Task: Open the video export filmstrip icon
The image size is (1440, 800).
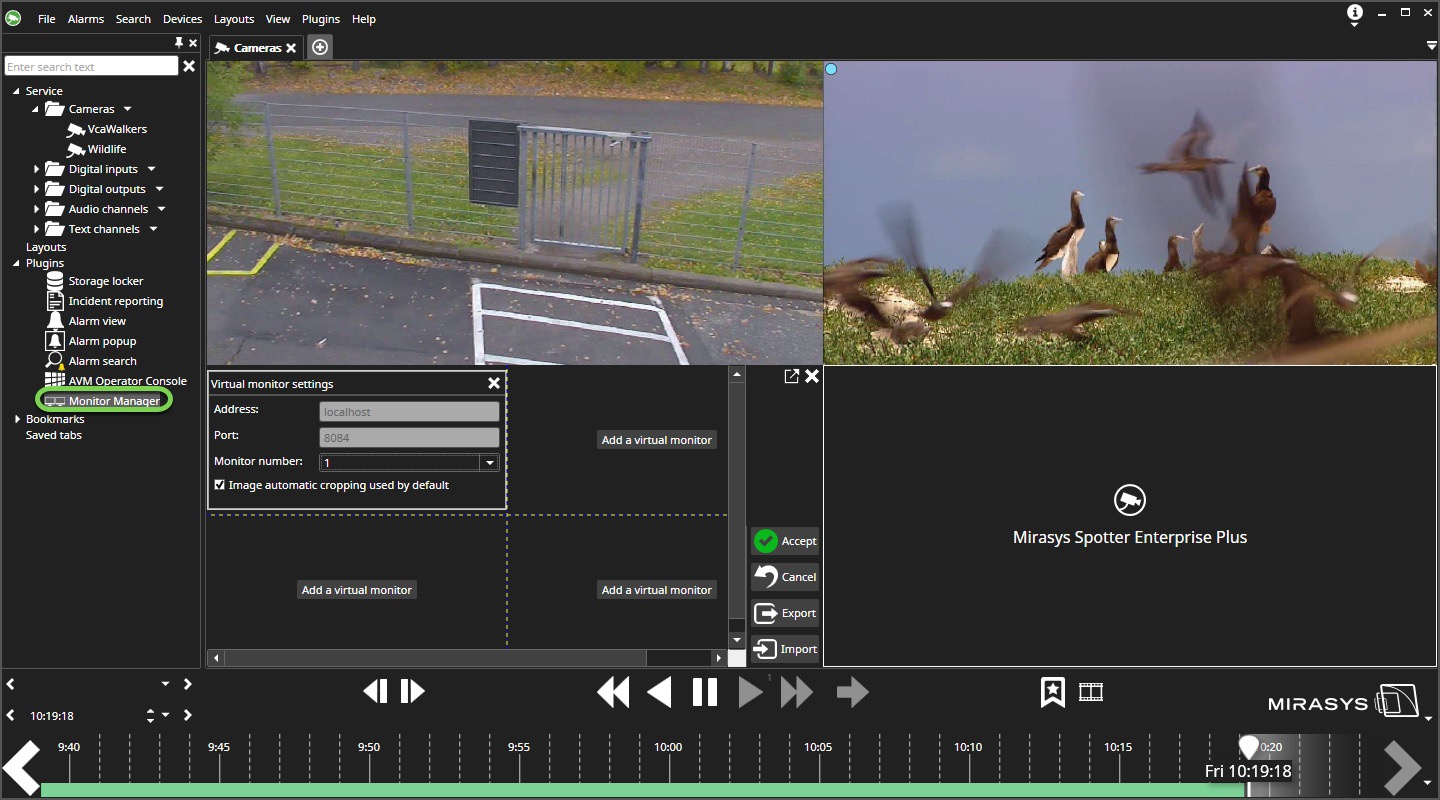Action: tap(1091, 692)
